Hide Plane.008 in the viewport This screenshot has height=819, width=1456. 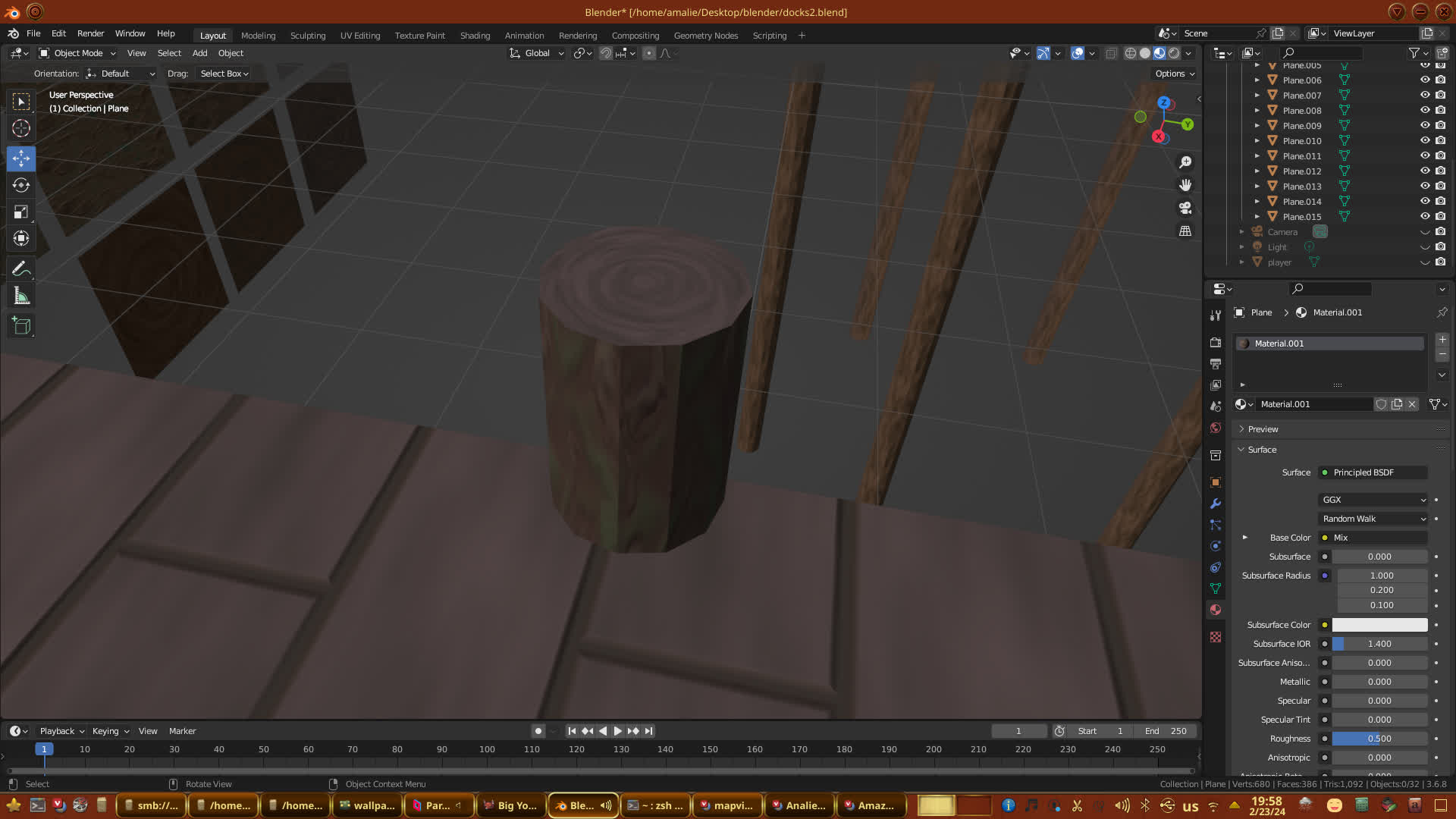[x=1425, y=110]
